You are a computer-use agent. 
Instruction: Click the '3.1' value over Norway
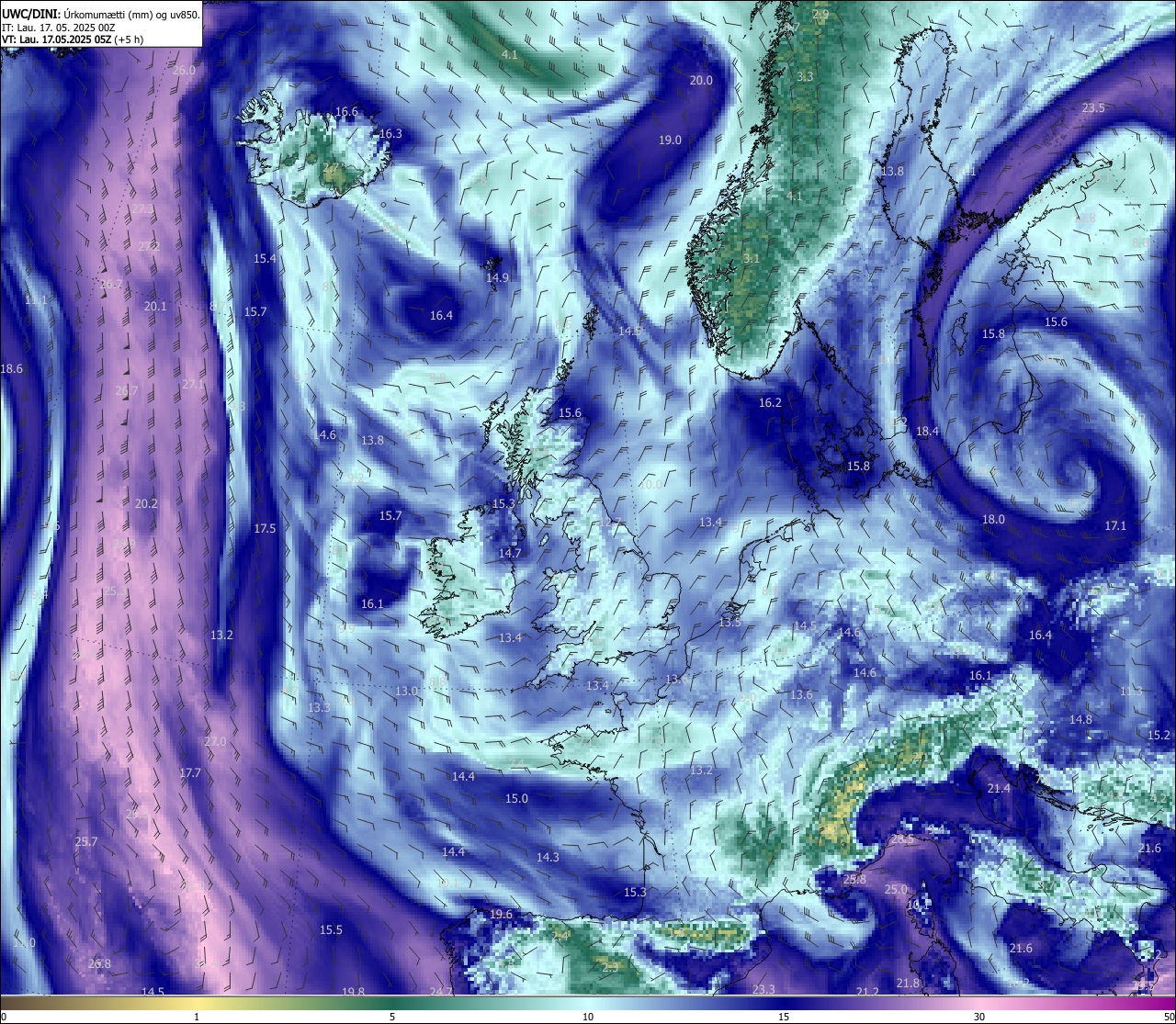coord(752,259)
